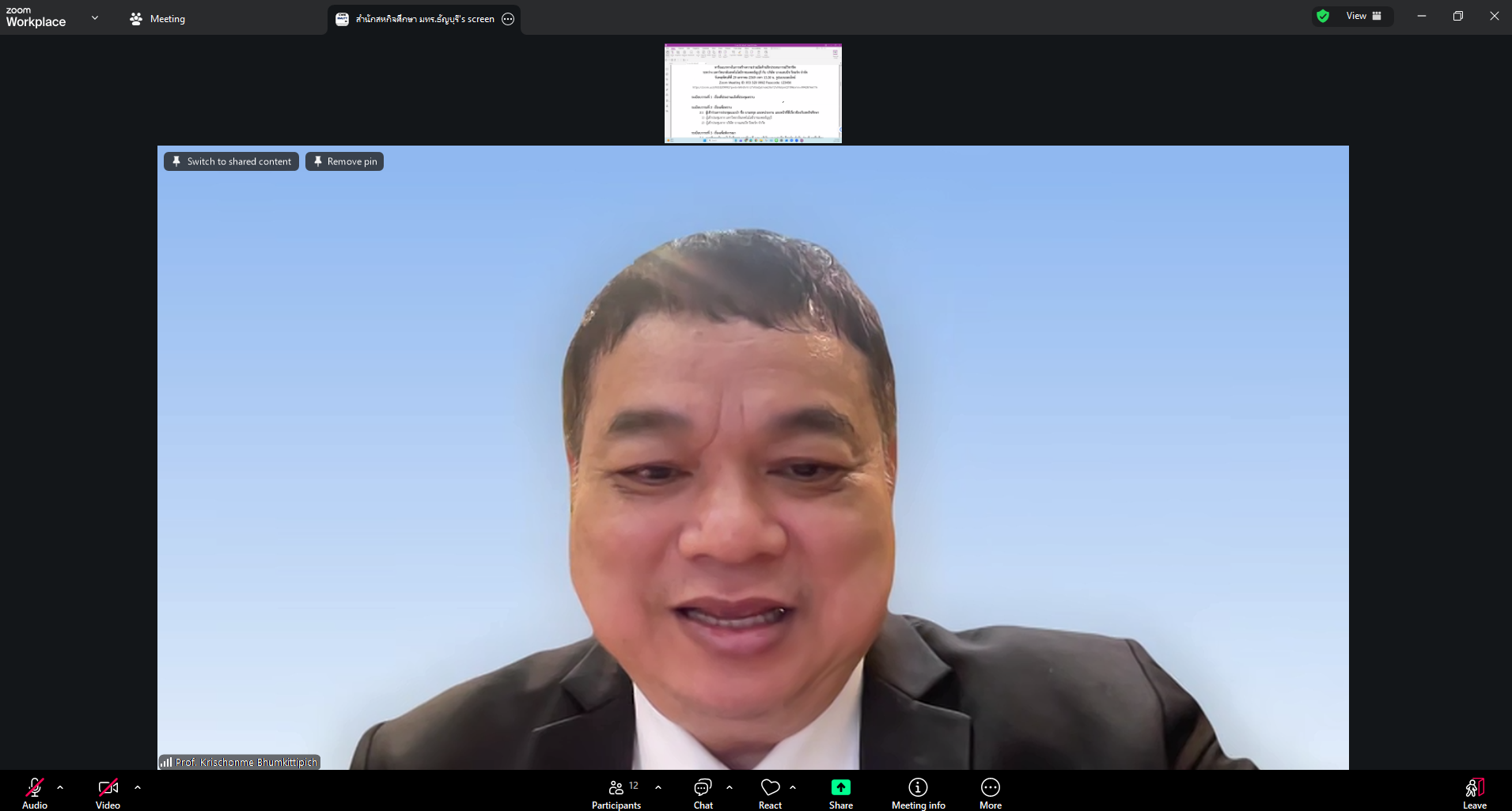Screen dimensions: 1512x811
Task: Expand audio device options chevron
Action: click(60, 787)
